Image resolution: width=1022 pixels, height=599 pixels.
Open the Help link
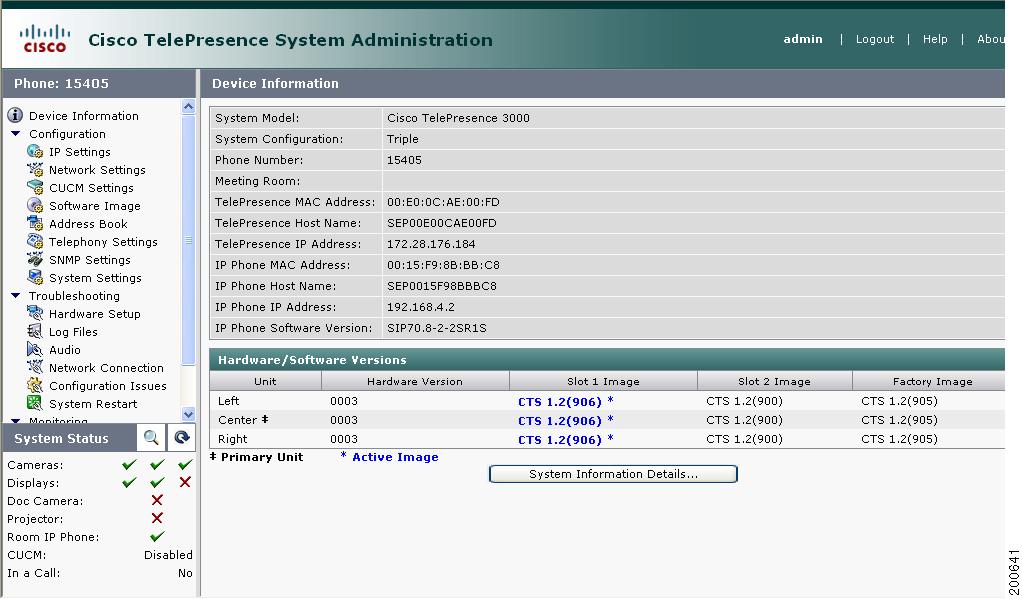(935, 39)
